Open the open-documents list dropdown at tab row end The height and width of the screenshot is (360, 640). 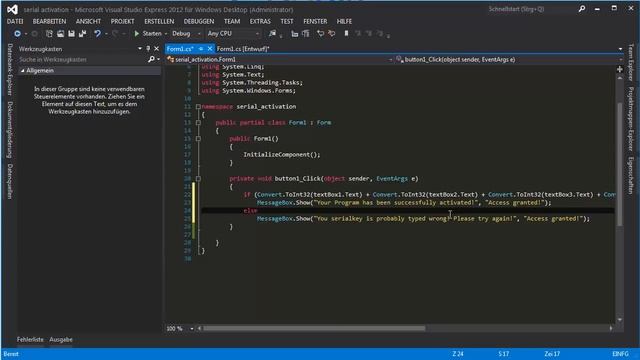(620, 49)
